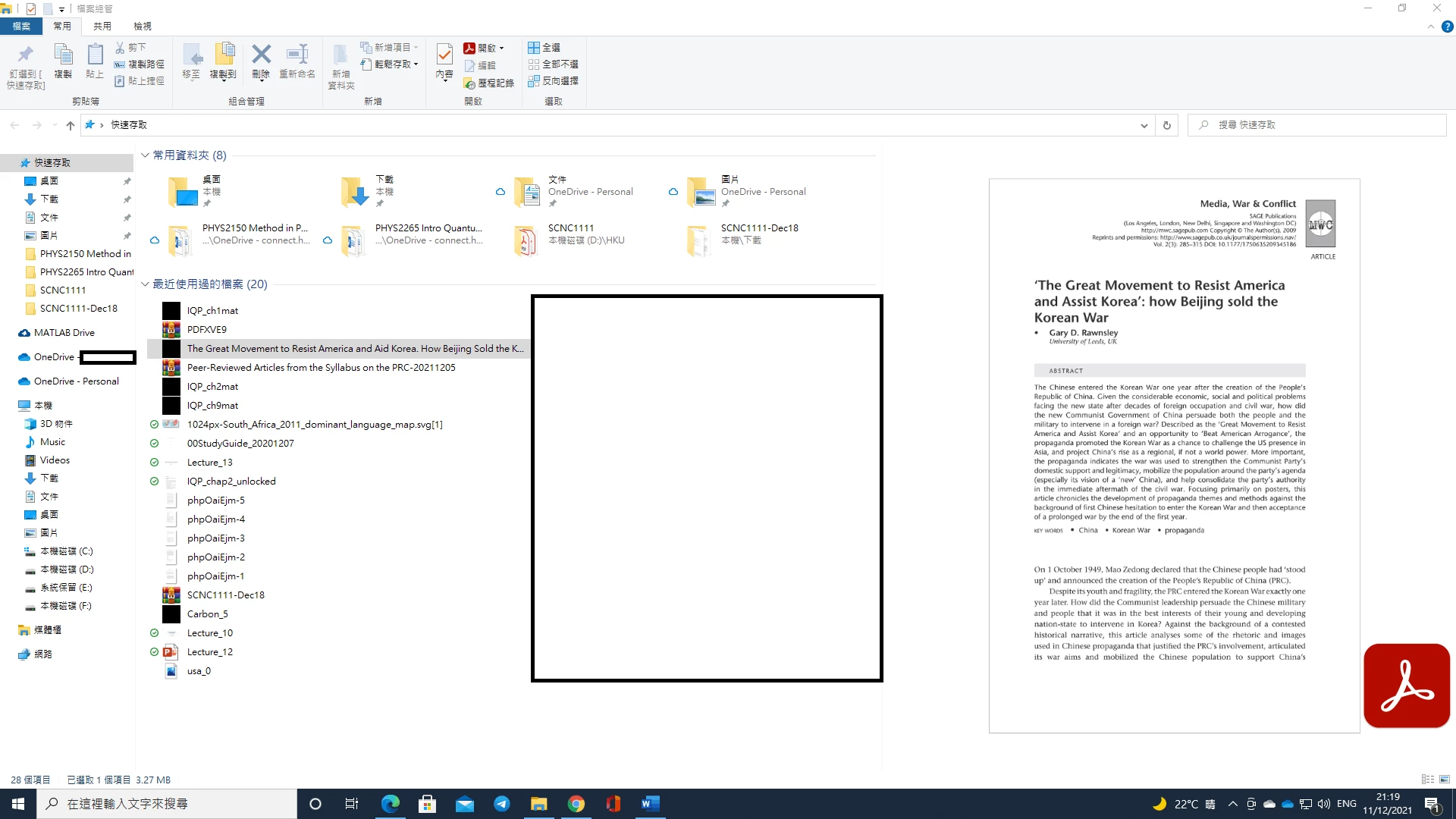The height and width of the screenshot is (819, 1456).
Task: Open Telegram from the Windows taskbar
Action: point(502,804)
